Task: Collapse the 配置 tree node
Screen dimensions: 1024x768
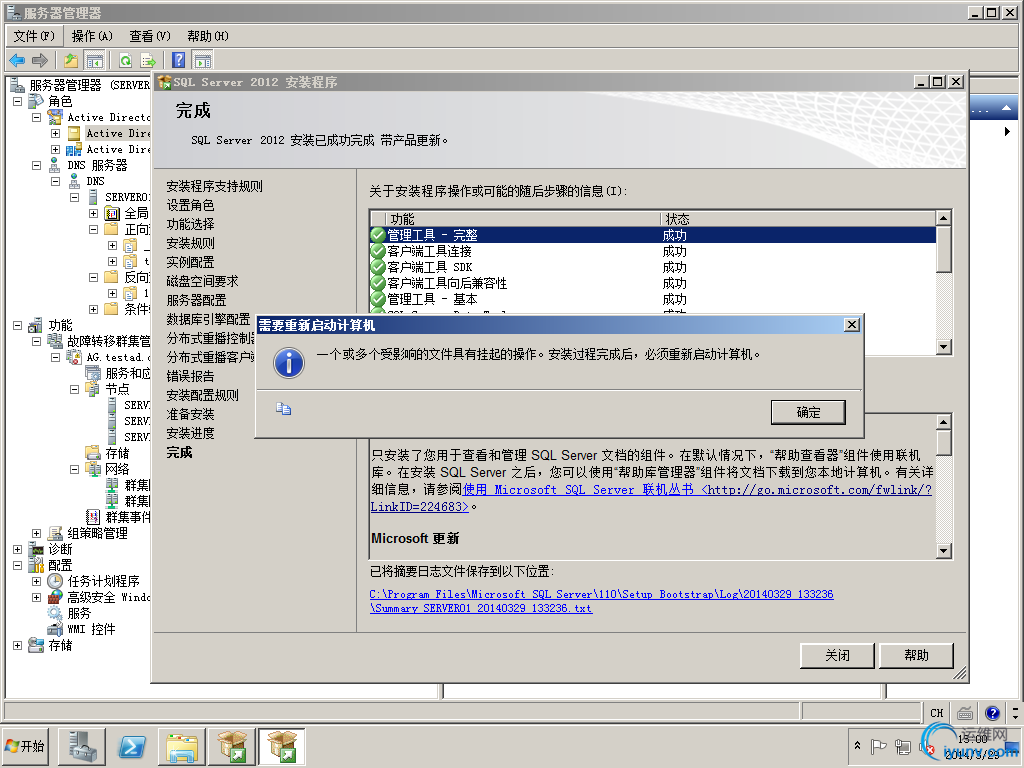Action: point(18,566)
